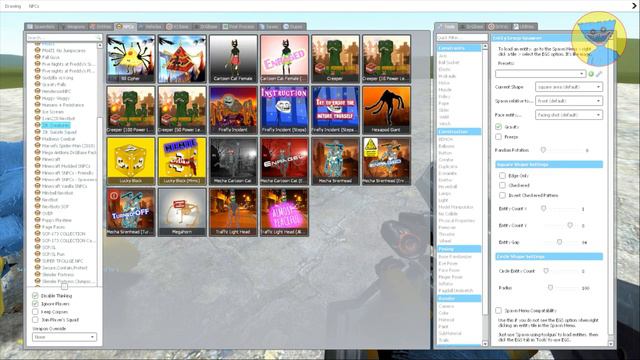Enable the Checkered option
Viewport: 640px width, 360px height.
pyautogui.click(x=502, y=185)
